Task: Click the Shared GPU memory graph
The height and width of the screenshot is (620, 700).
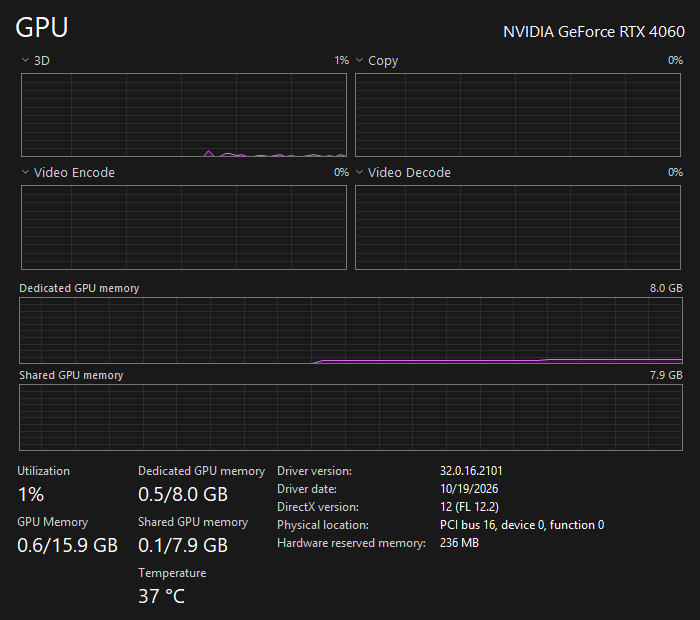Action: [x=351, y=418]
